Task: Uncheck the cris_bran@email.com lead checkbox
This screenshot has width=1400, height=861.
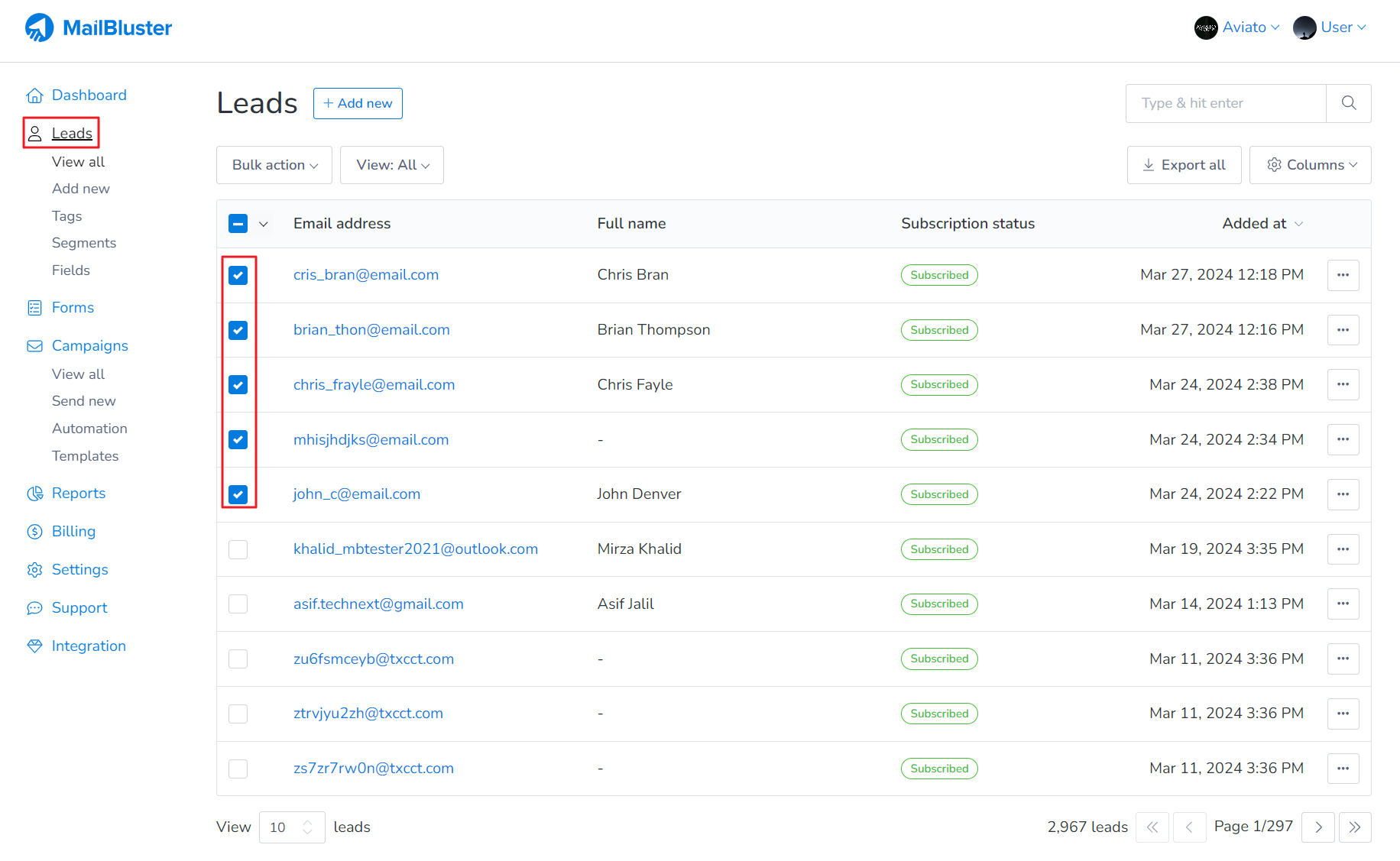Action: coord(238,275)
